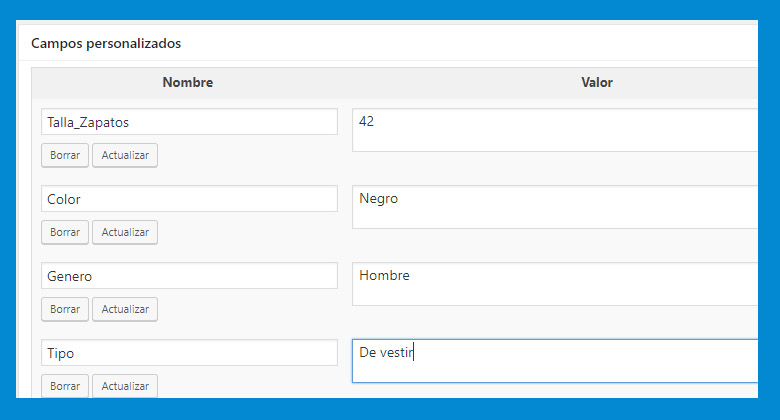The height and width of the screenshot is (420, 780).
Task: Click Actualizar under the Color field
Action: (125, 232)
